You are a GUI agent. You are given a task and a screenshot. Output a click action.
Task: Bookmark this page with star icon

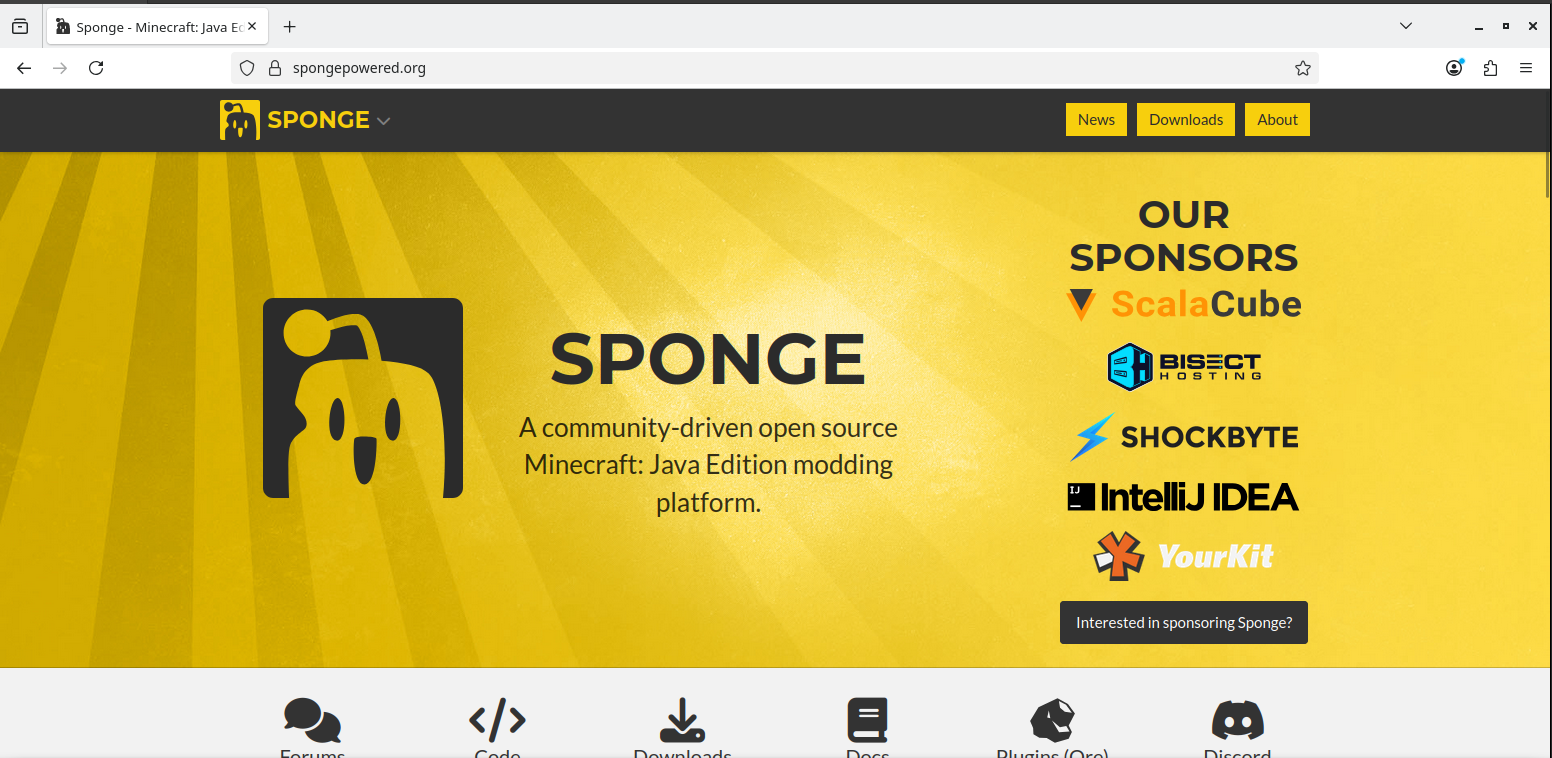coord(1302,68)
